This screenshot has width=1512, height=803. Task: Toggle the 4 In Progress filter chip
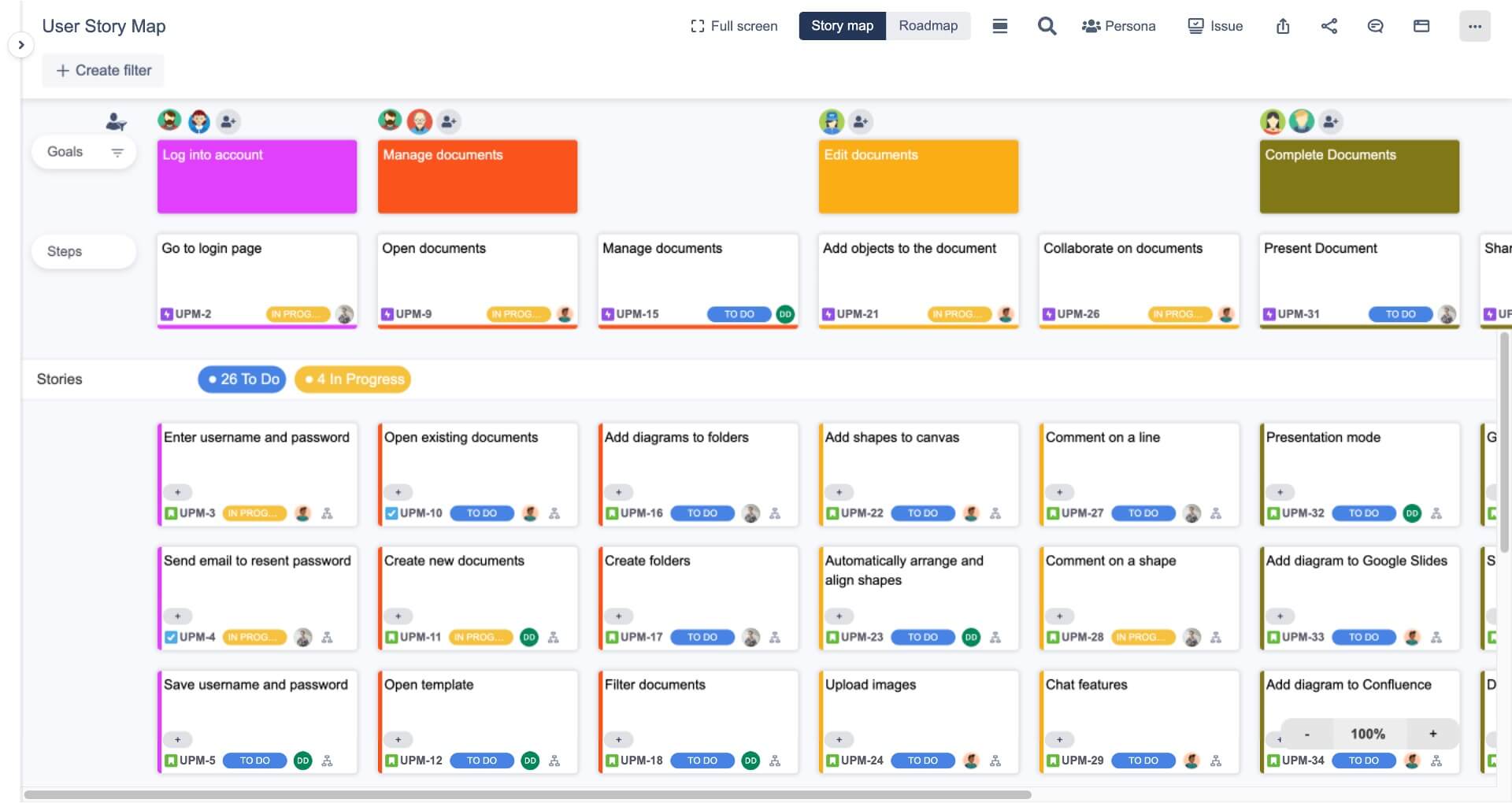click(352, 379)
